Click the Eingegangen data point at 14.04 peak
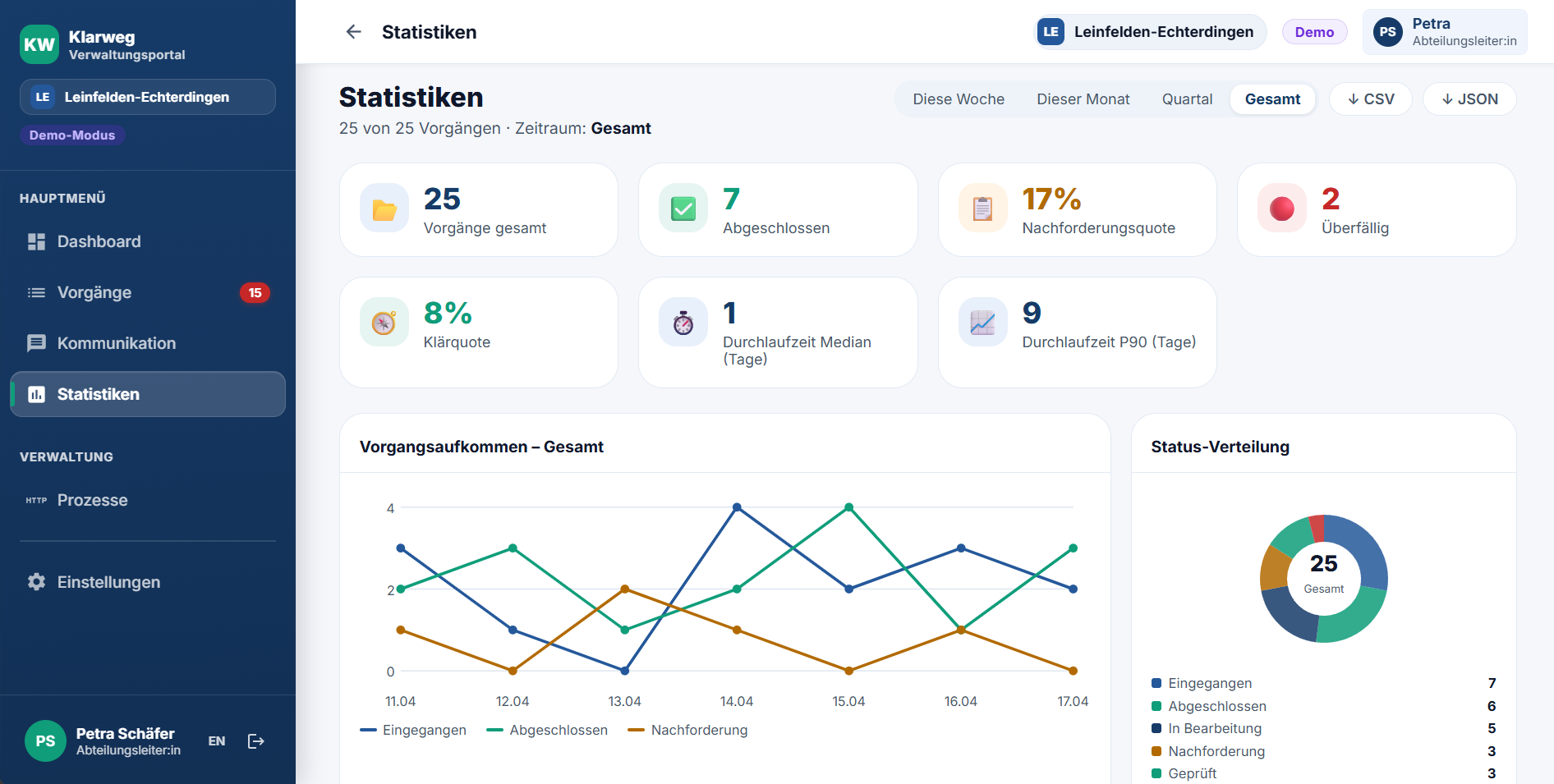The image size is (1554, 784). point(737,507)
